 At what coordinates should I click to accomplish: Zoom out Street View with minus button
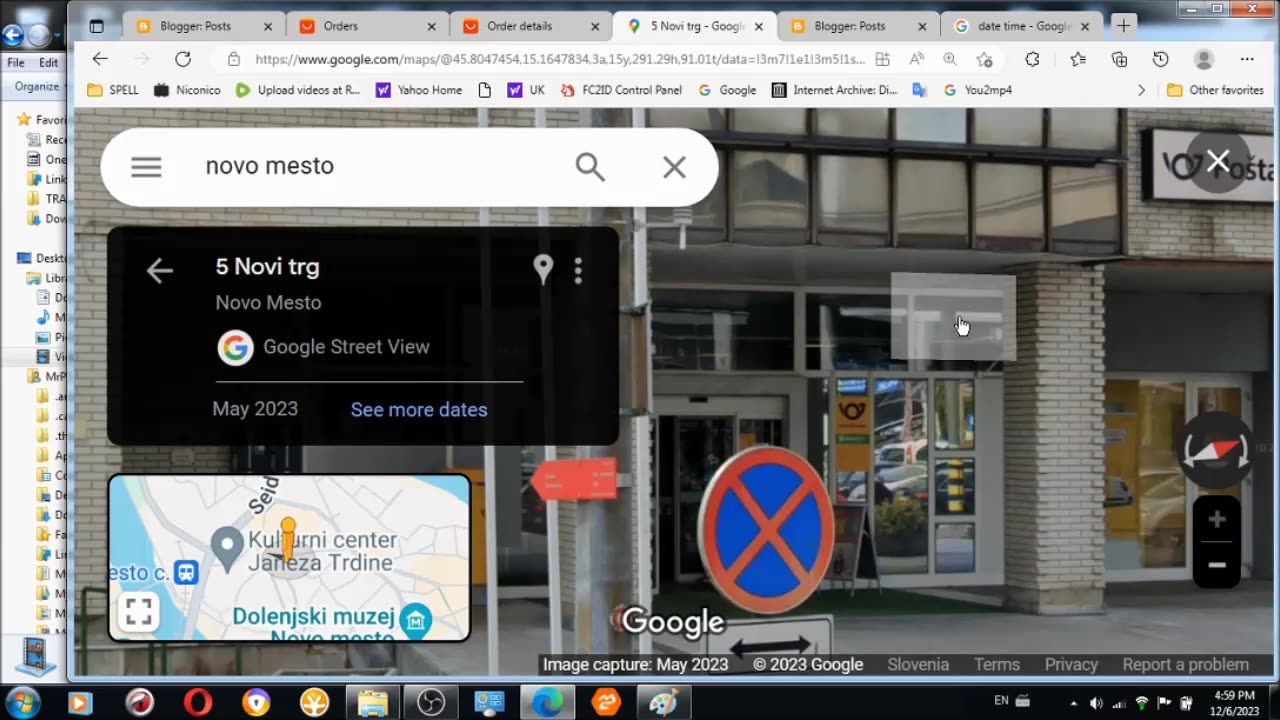pos(1216,565)
